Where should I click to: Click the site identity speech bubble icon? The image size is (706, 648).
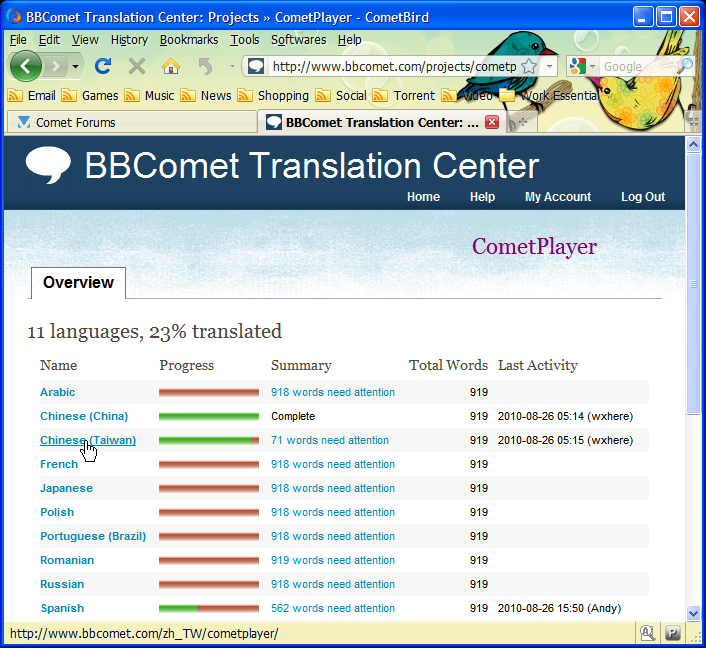tap(256, 67)
